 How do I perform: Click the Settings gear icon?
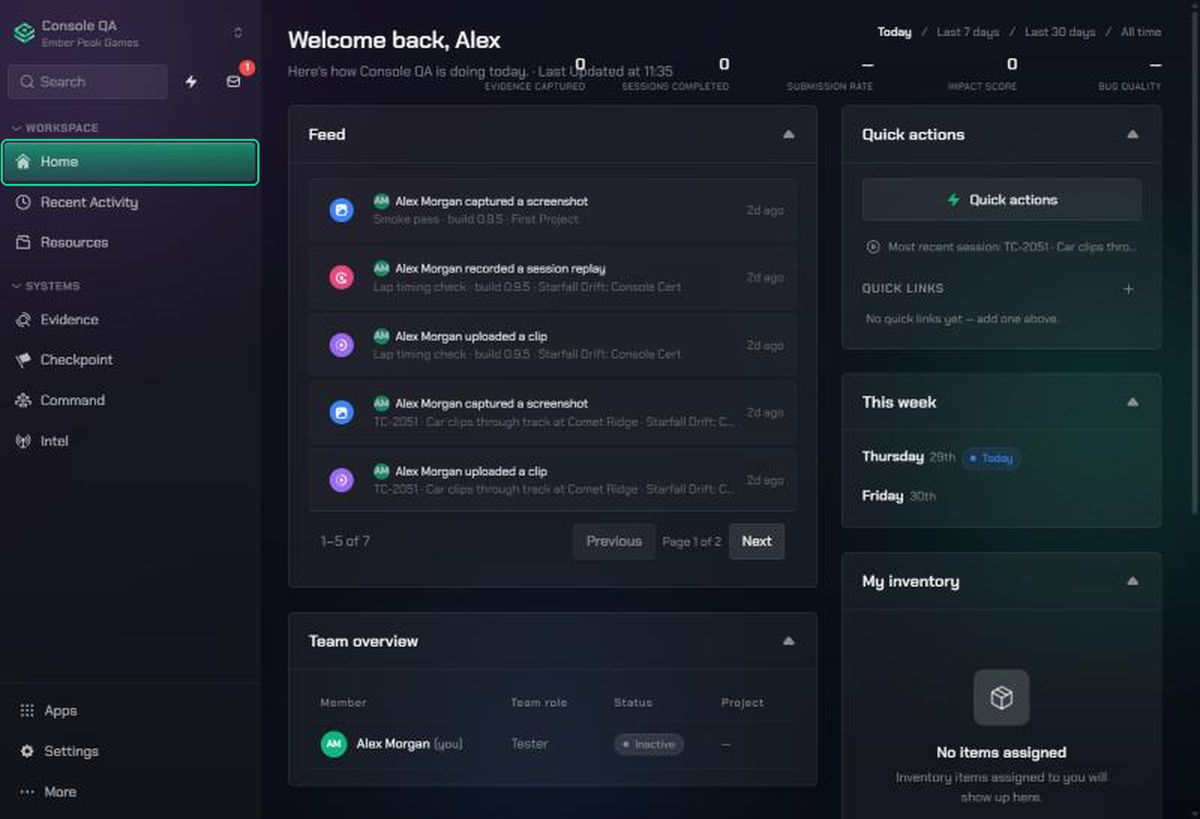pos(27,751)
